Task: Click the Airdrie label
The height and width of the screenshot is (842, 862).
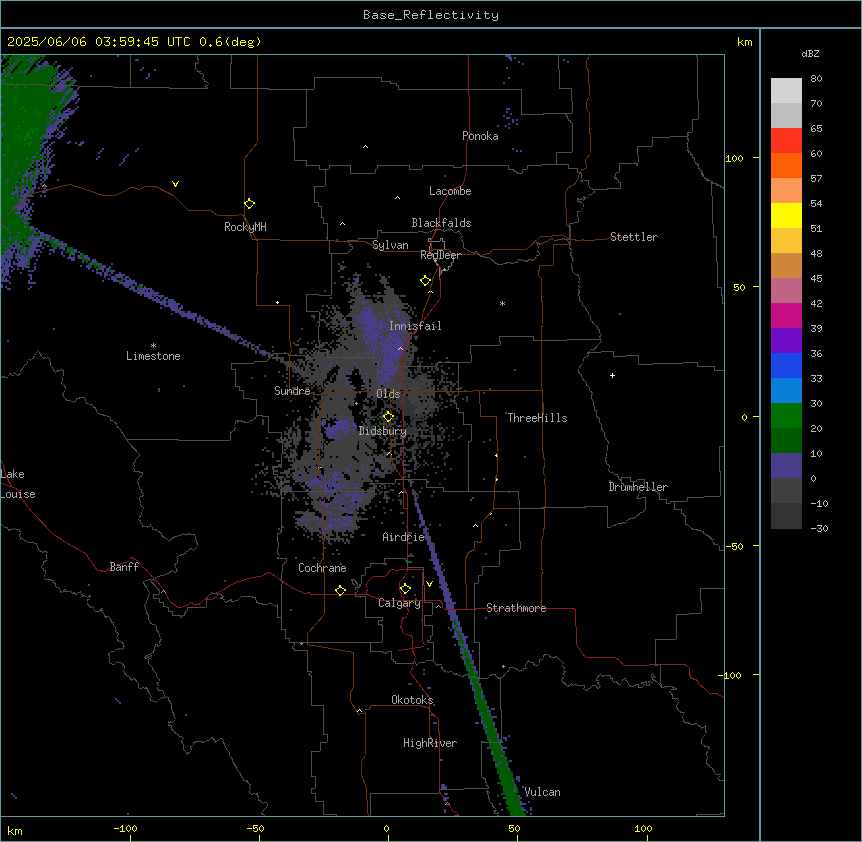Action: 404,537
